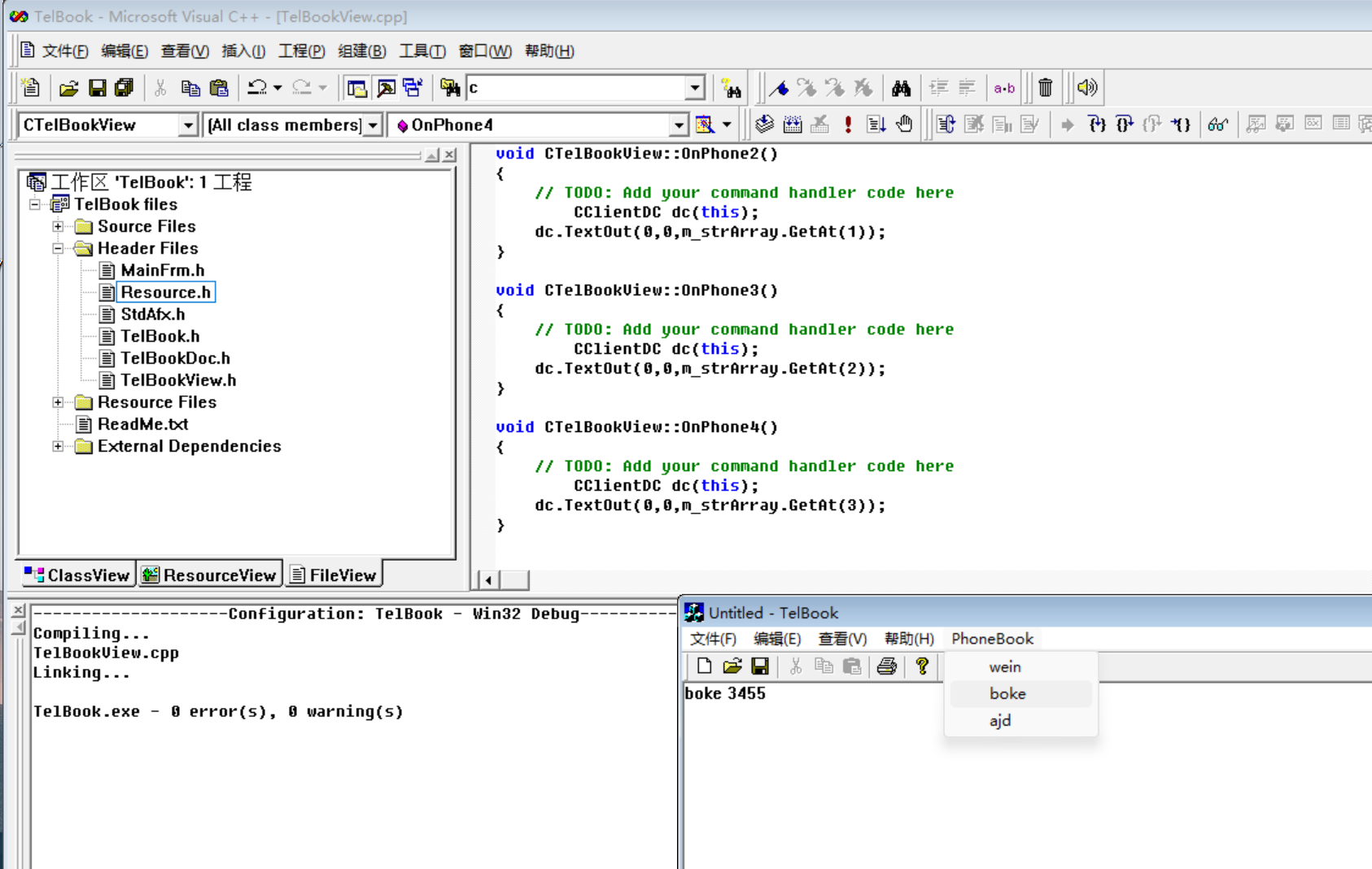Viewport: 1372px width, 869px height.
Task: Open the 工程(P) menu
Action: click(x=302, y=51)
